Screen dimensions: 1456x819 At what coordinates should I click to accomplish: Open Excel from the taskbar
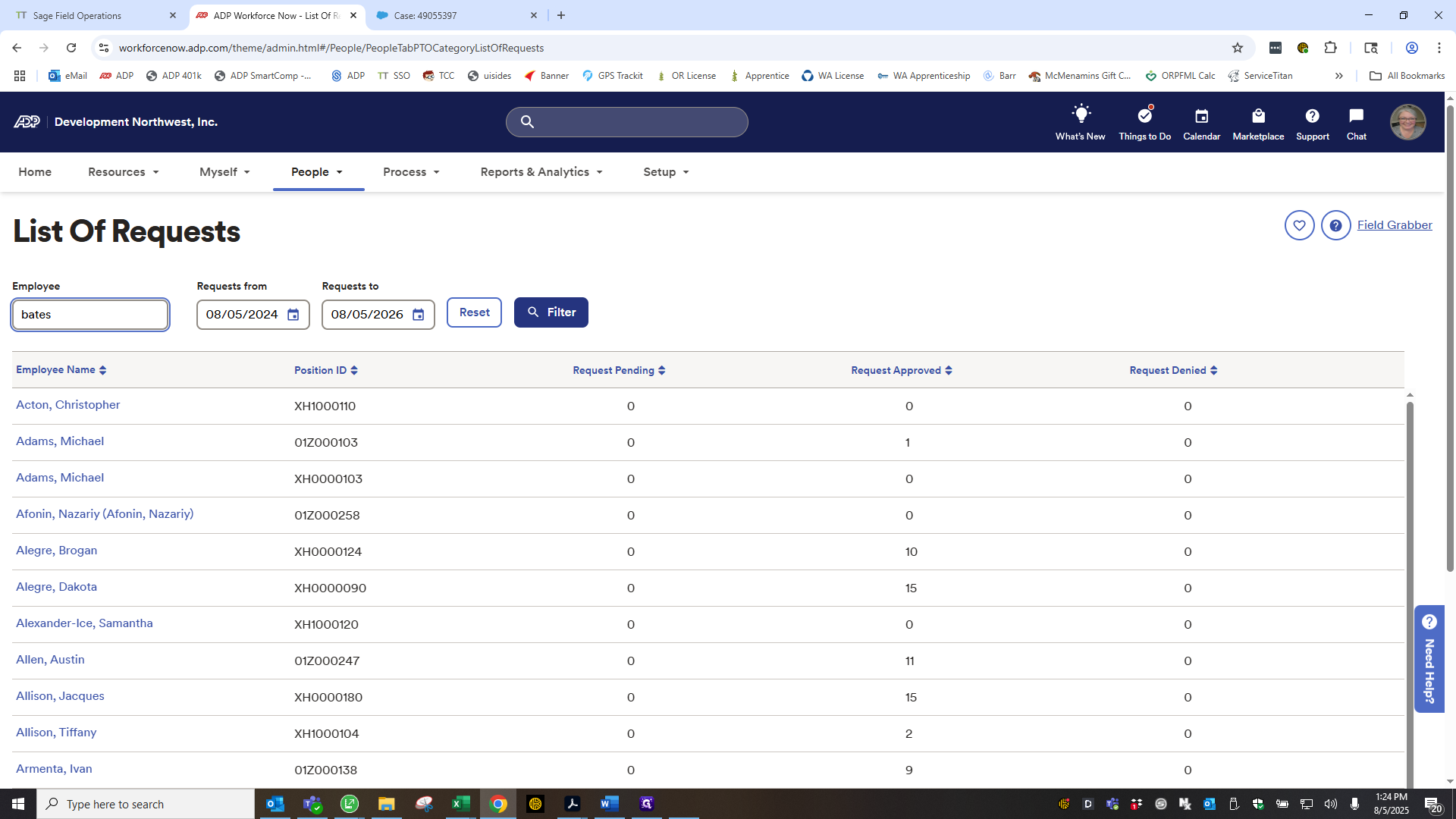[460, 804]
